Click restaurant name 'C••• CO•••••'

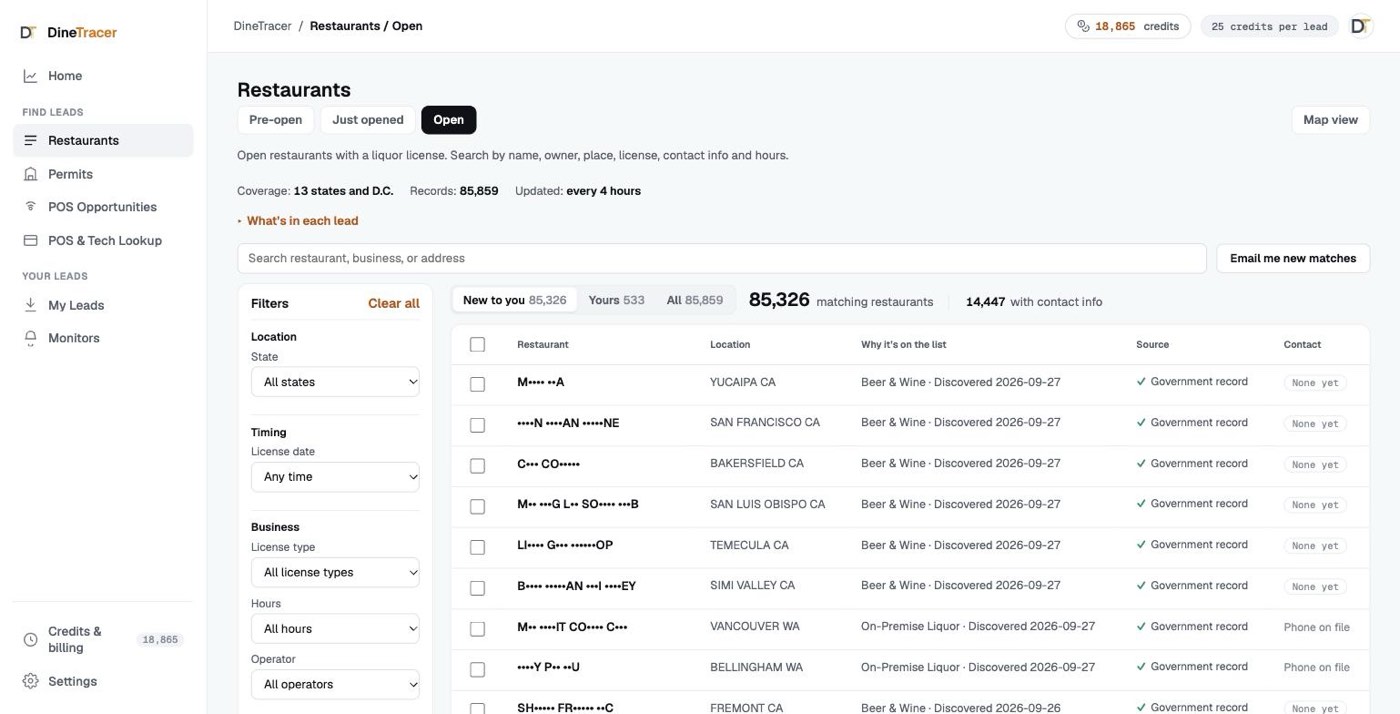pos(548,464)
